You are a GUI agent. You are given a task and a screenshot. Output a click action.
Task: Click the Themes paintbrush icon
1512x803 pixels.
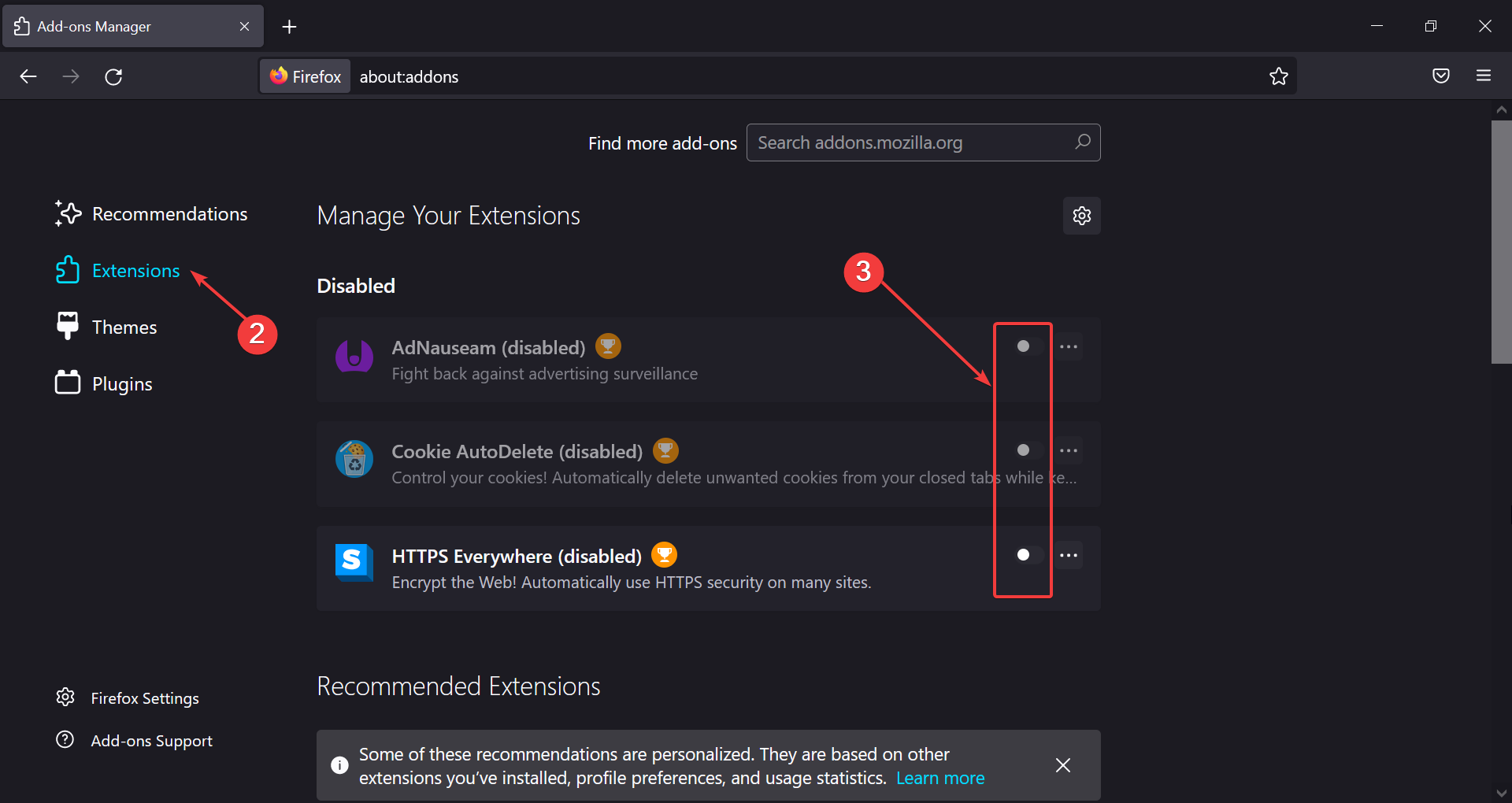[x=68, y=326]
